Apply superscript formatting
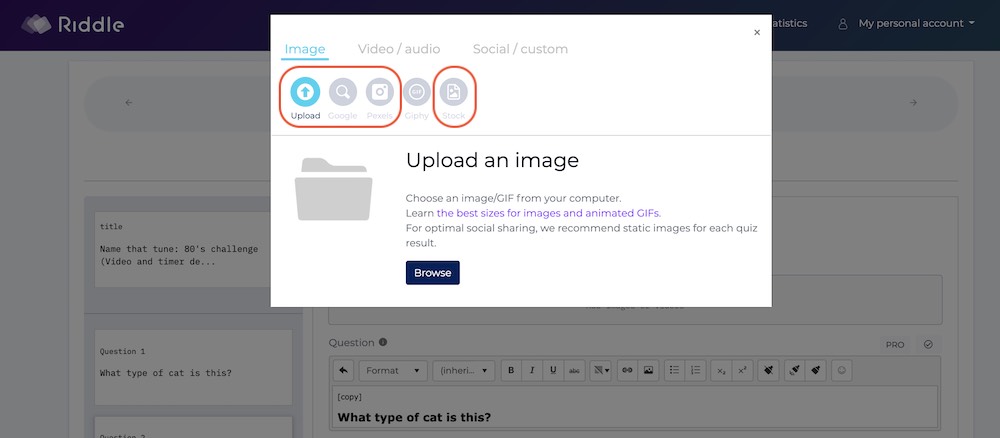The width and height of the screenshot is (1000, 438). click(742, 370)
